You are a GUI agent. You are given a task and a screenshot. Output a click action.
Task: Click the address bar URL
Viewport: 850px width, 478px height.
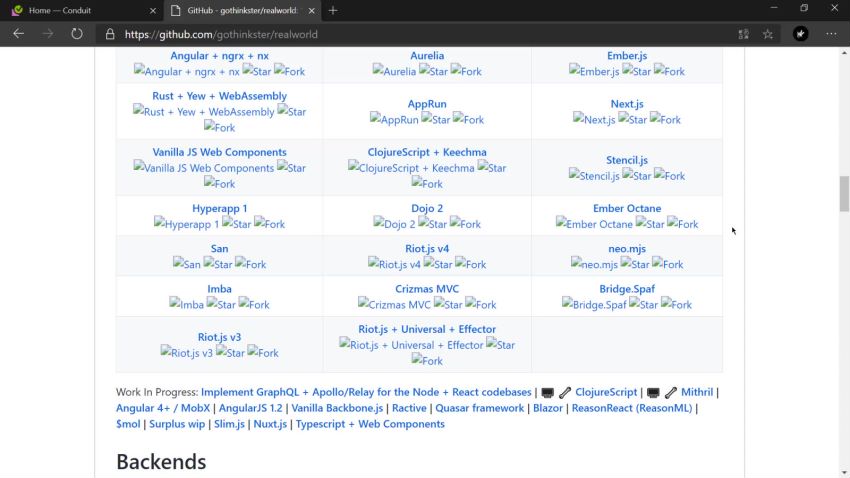(221, 34)
